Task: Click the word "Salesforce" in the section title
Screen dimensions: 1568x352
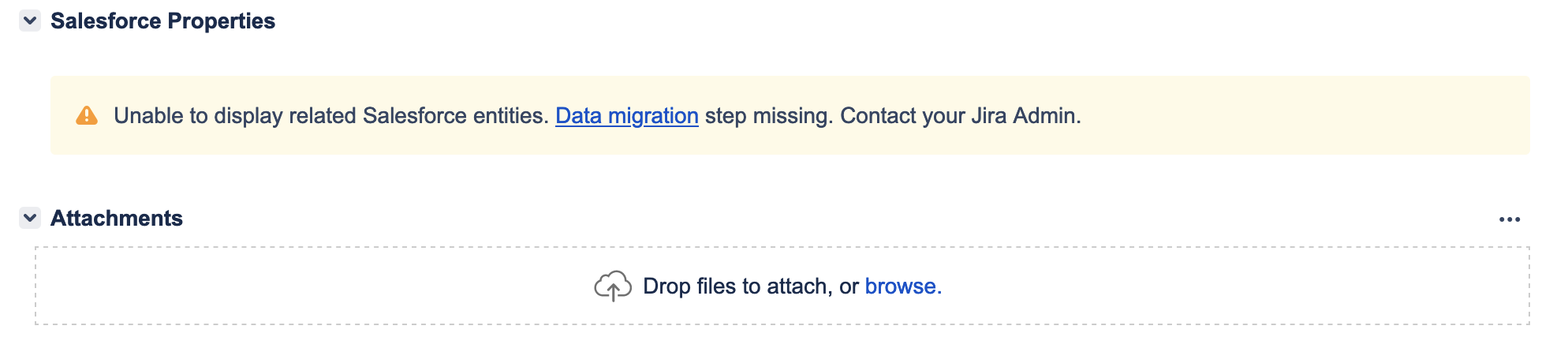Action: tap(106, 21)
